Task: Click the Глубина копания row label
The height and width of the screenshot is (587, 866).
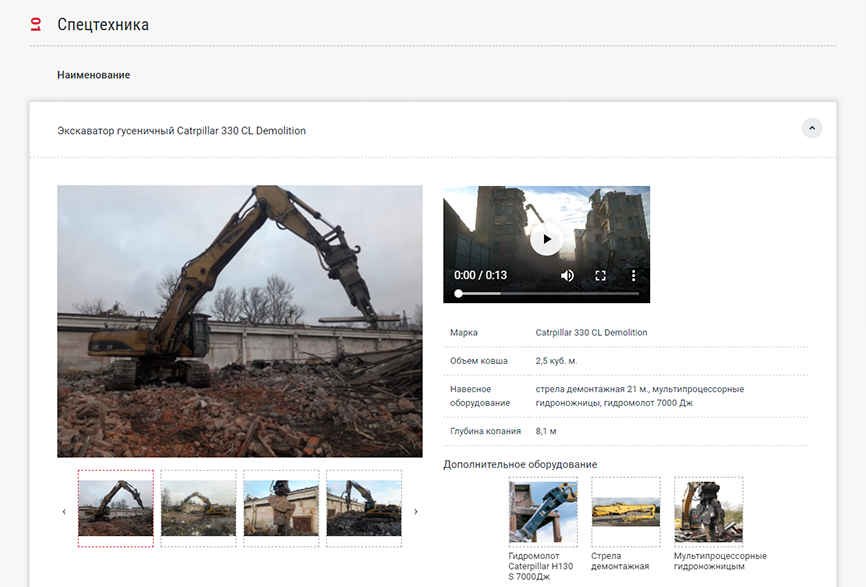Action: coord(485,431)
